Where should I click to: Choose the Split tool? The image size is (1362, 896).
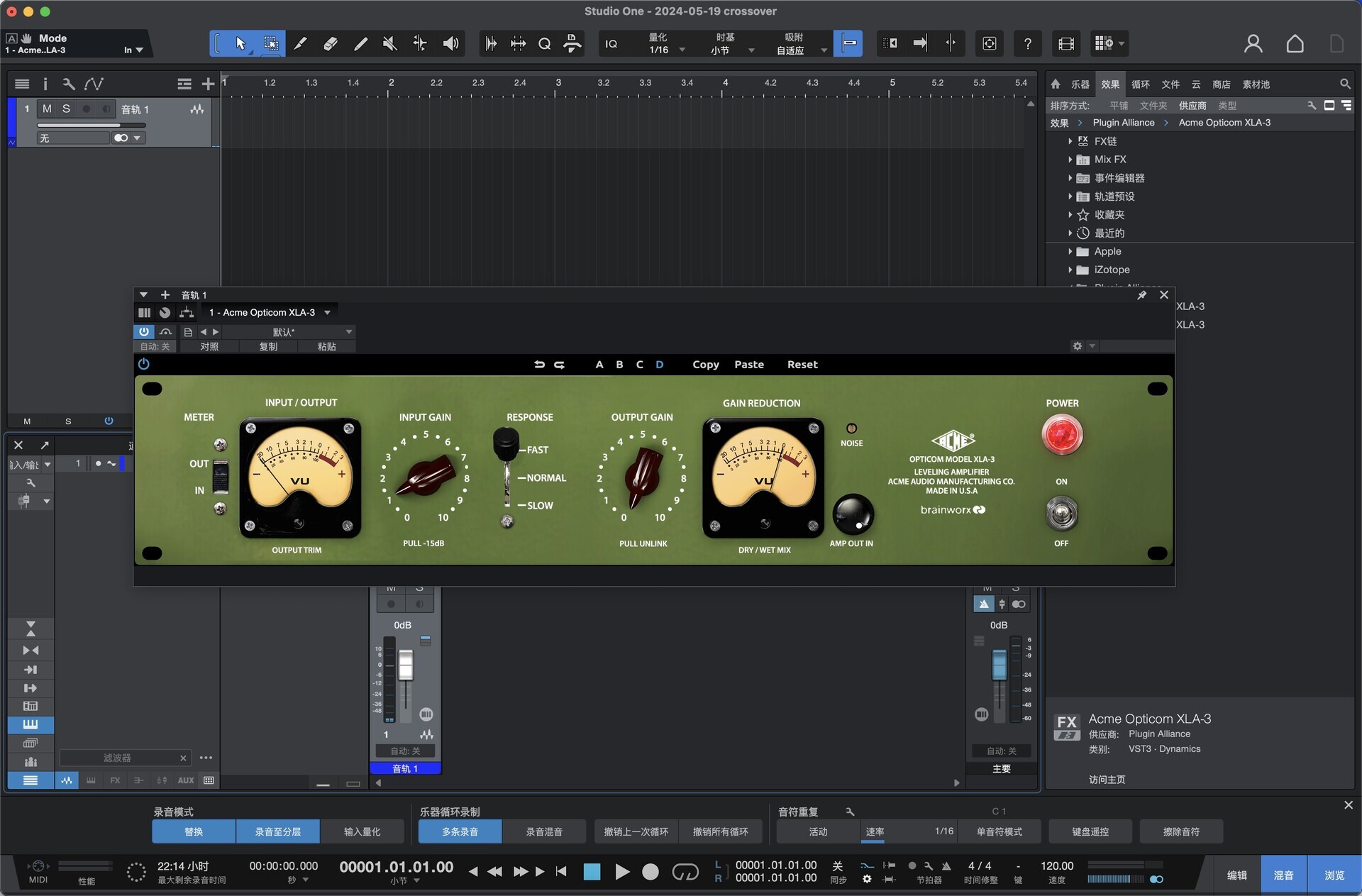click(300, 44)
